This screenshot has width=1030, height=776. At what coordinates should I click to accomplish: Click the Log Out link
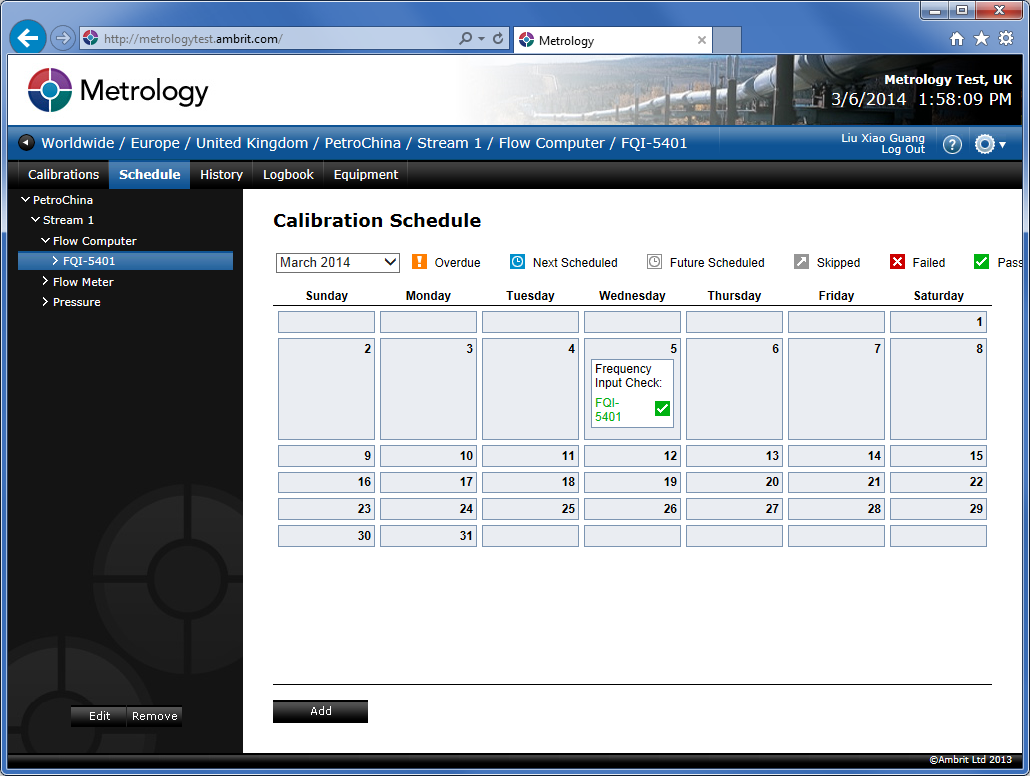pyautogui.click(x=903, y=149)
